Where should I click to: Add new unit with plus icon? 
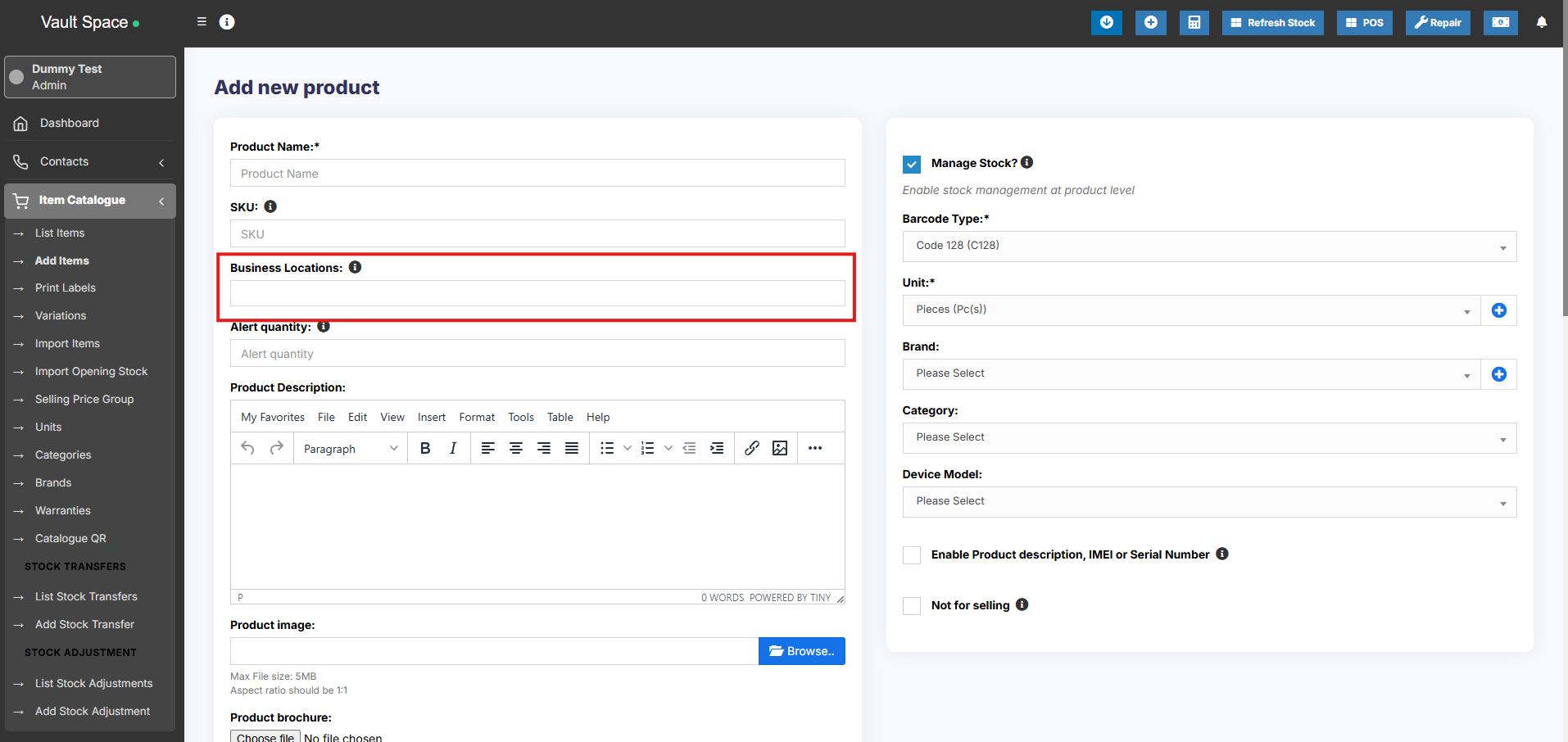tap(1498, 310)
